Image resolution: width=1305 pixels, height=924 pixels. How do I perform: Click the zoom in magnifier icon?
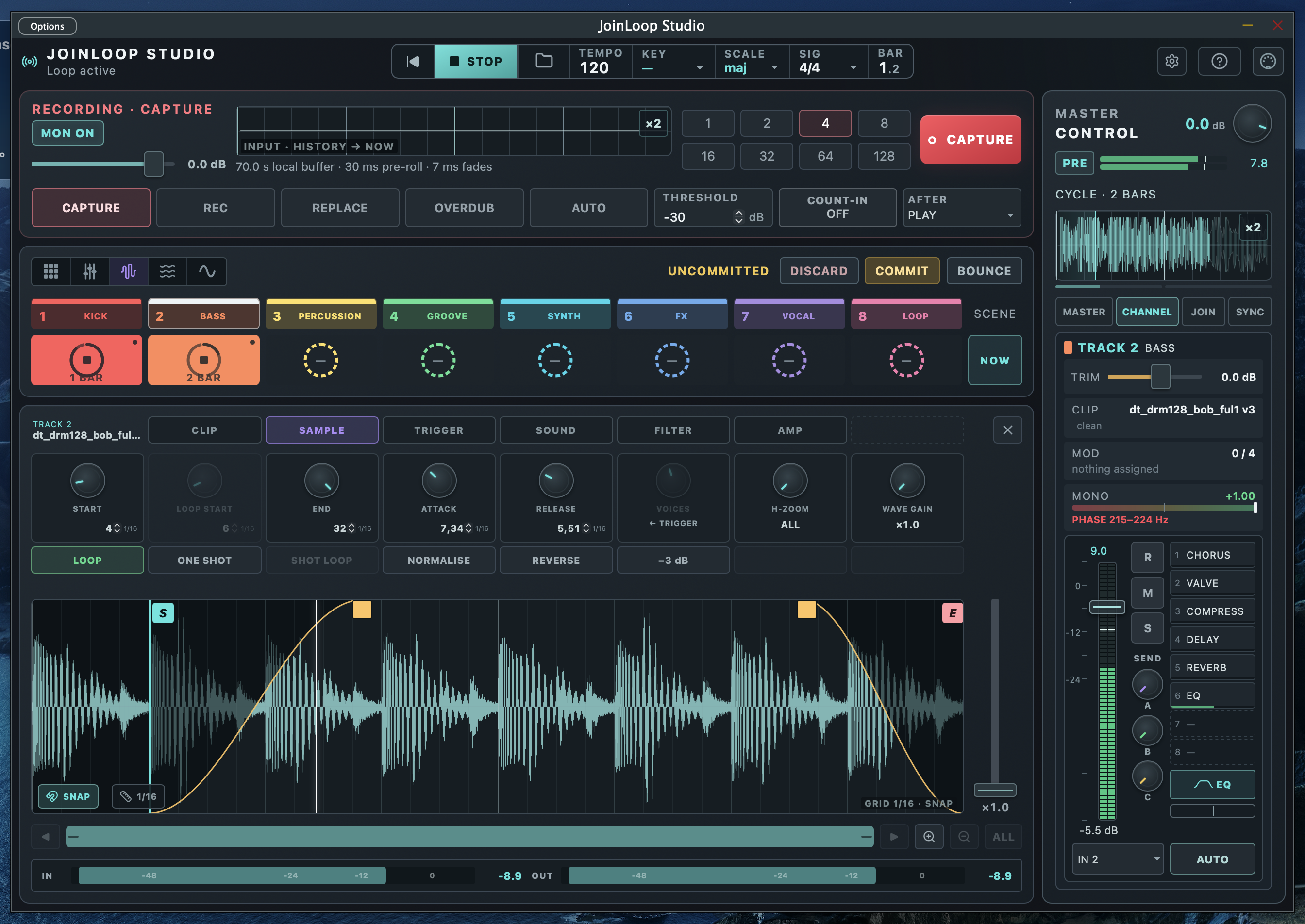[929, 836]
